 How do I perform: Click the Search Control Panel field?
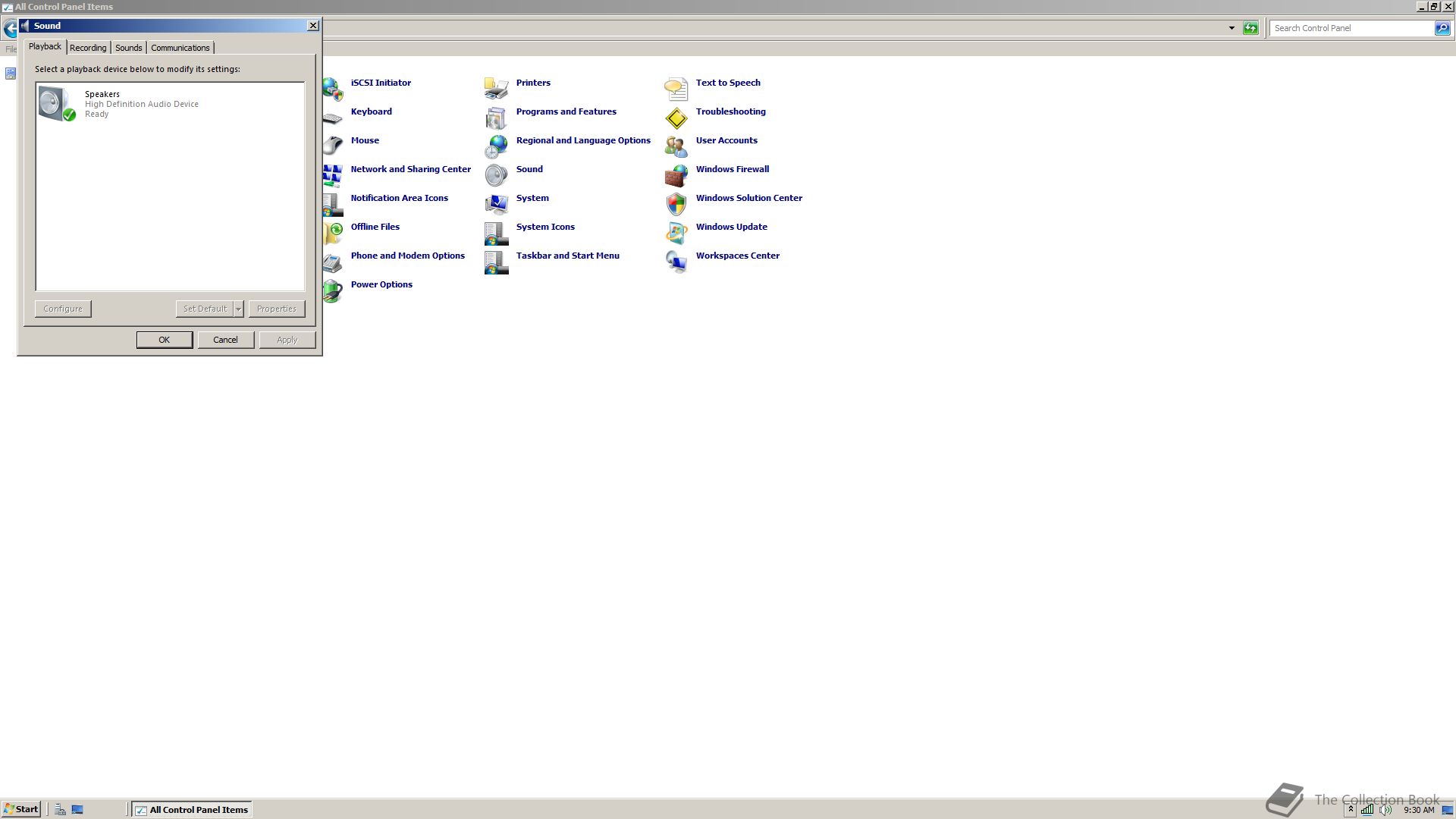(x=1353, y=28)
